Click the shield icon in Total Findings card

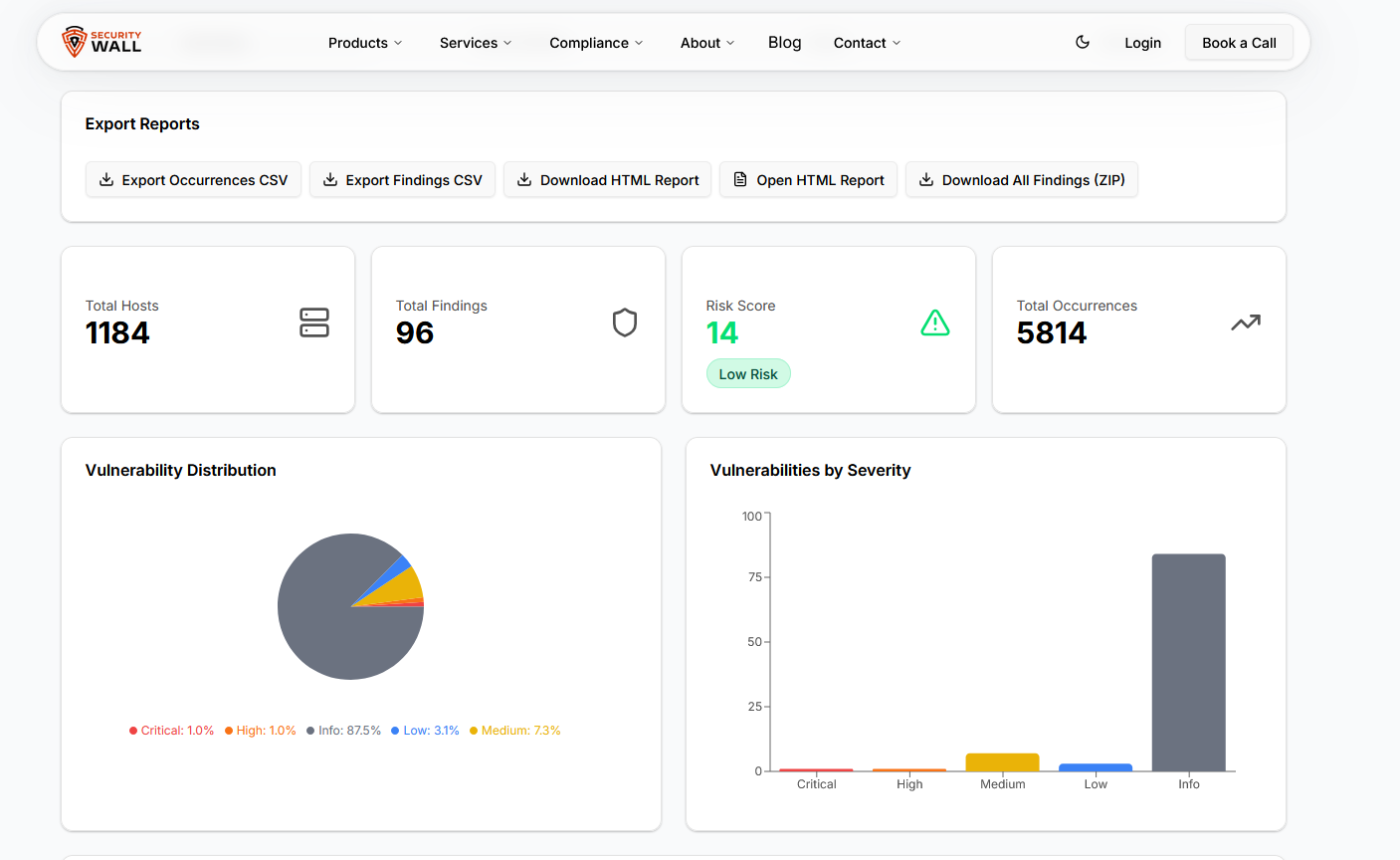tap(625, 322)
